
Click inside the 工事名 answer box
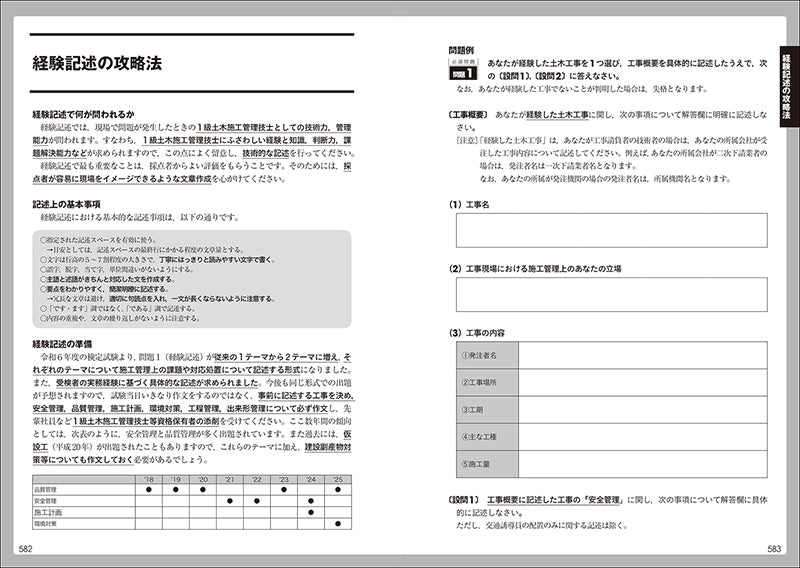point(610,230)
